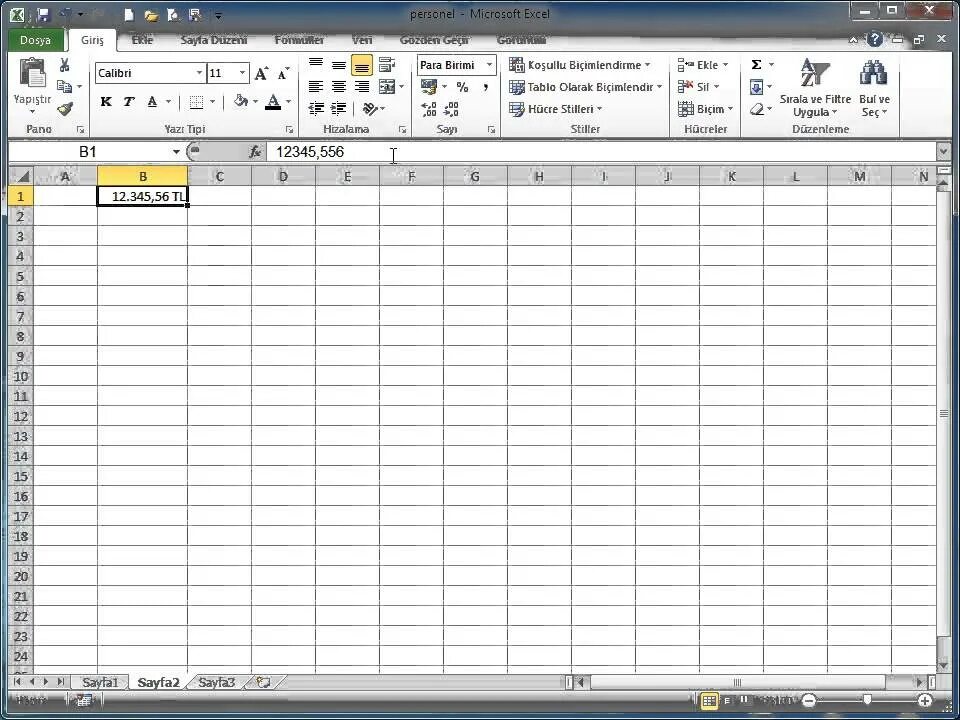Click the accounting currency format icon
The width and height of the screenshot is (960, 720).
click(x=429, y=87)
